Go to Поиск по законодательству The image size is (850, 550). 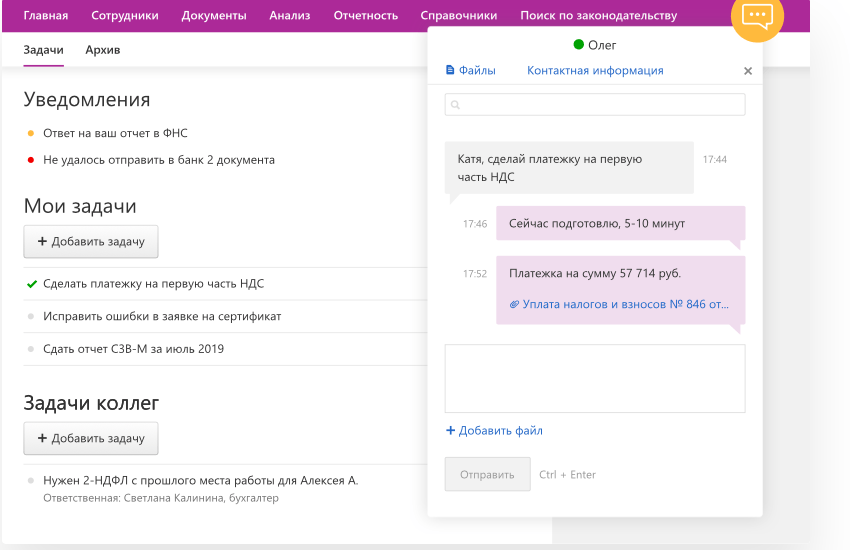point(598,16)
